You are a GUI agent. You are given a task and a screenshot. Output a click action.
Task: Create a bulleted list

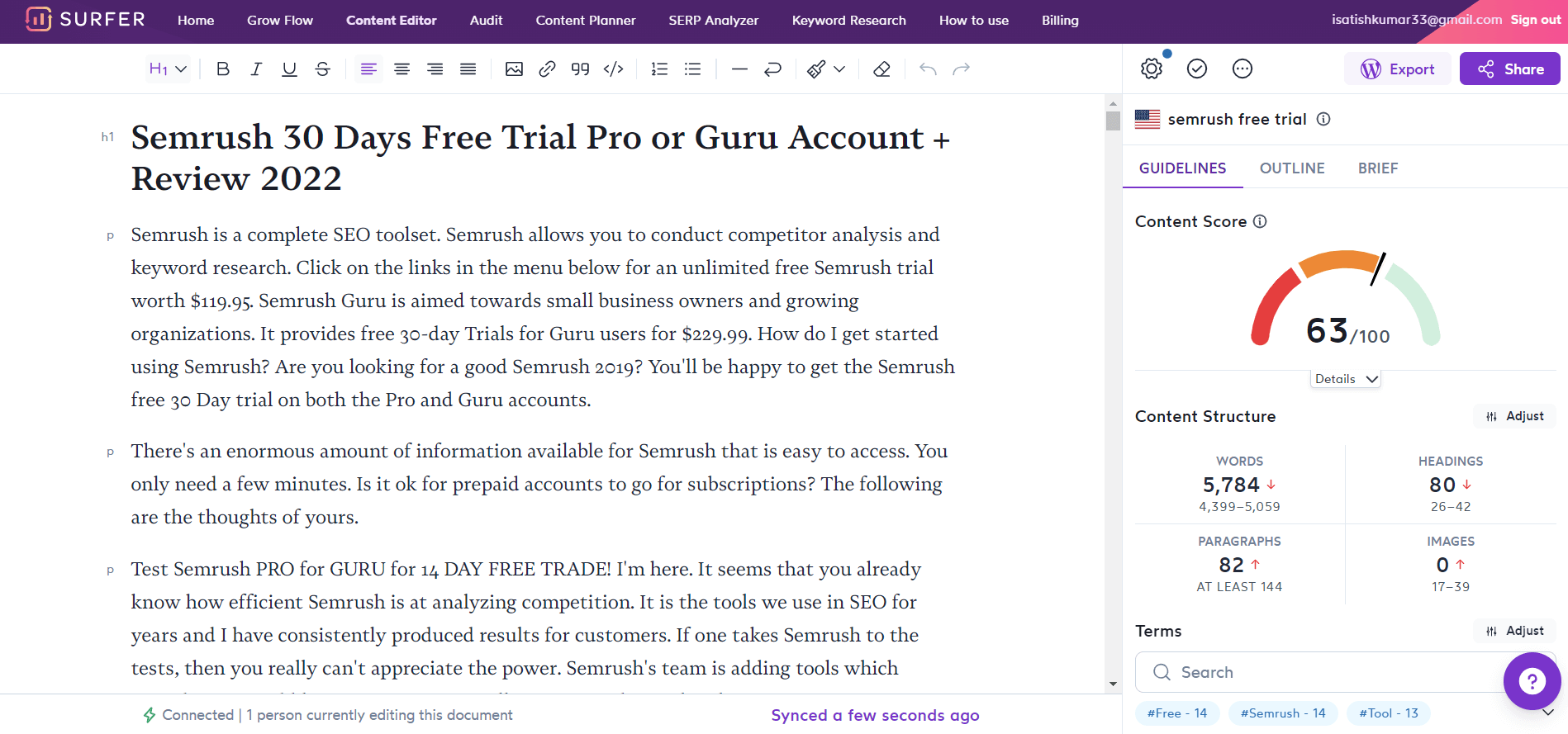(x=692, y=69)
